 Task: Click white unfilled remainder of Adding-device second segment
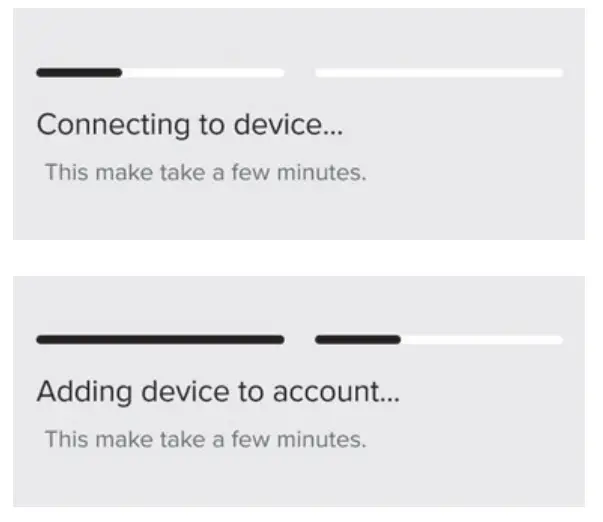coord(482,340)
